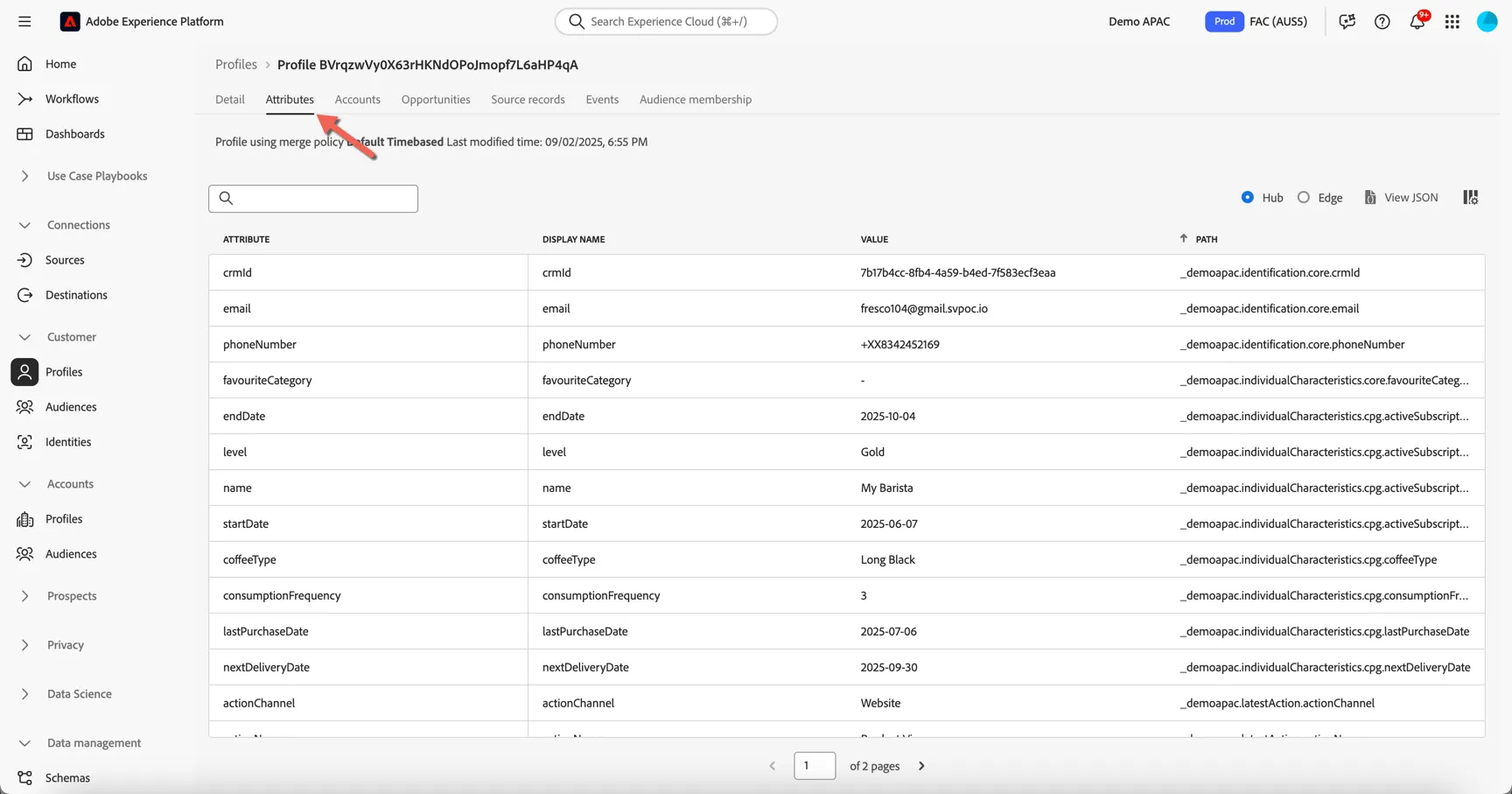Open the user profile avatar

1487,21
